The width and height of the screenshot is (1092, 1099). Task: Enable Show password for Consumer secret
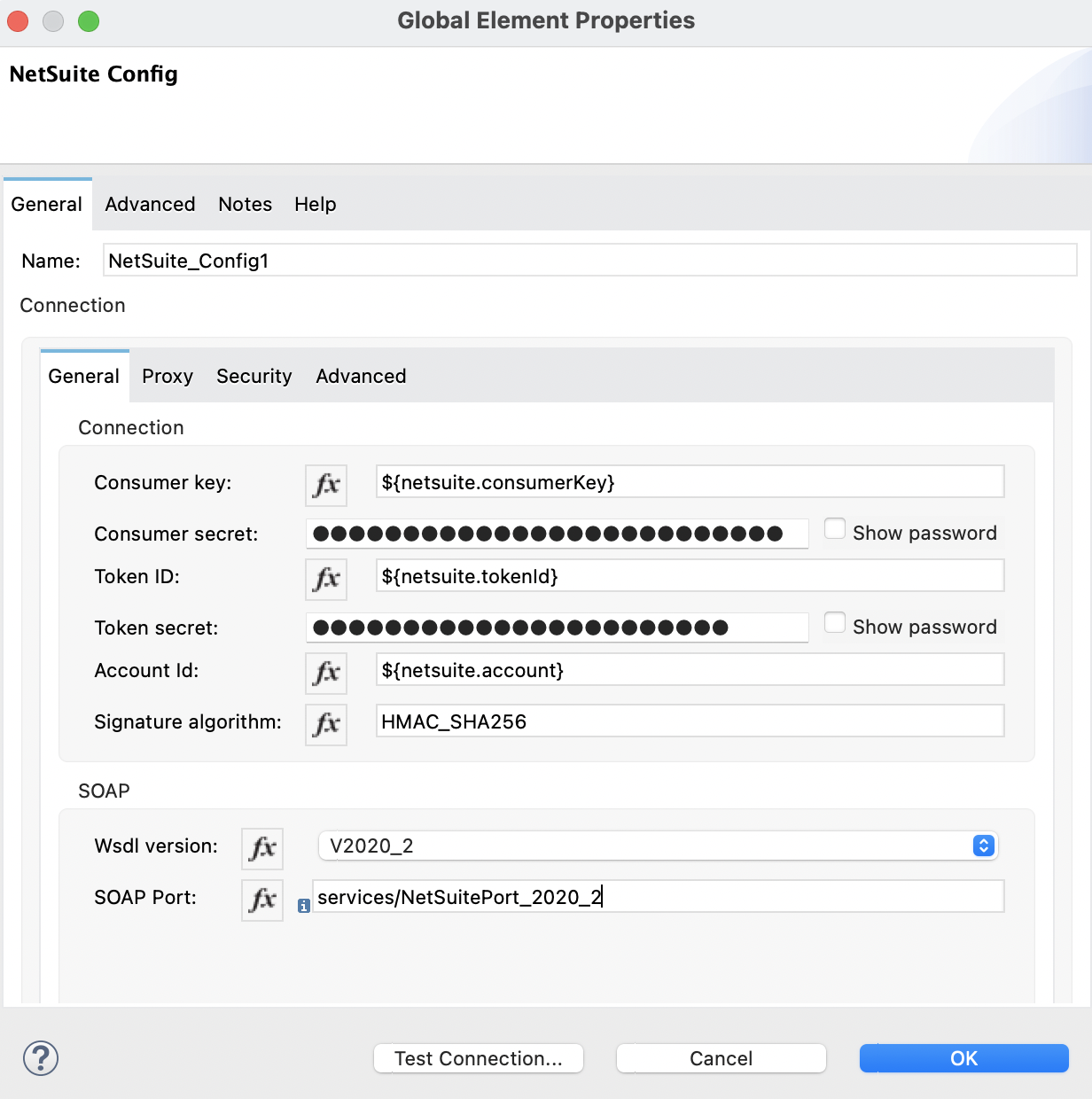(834, 527)
